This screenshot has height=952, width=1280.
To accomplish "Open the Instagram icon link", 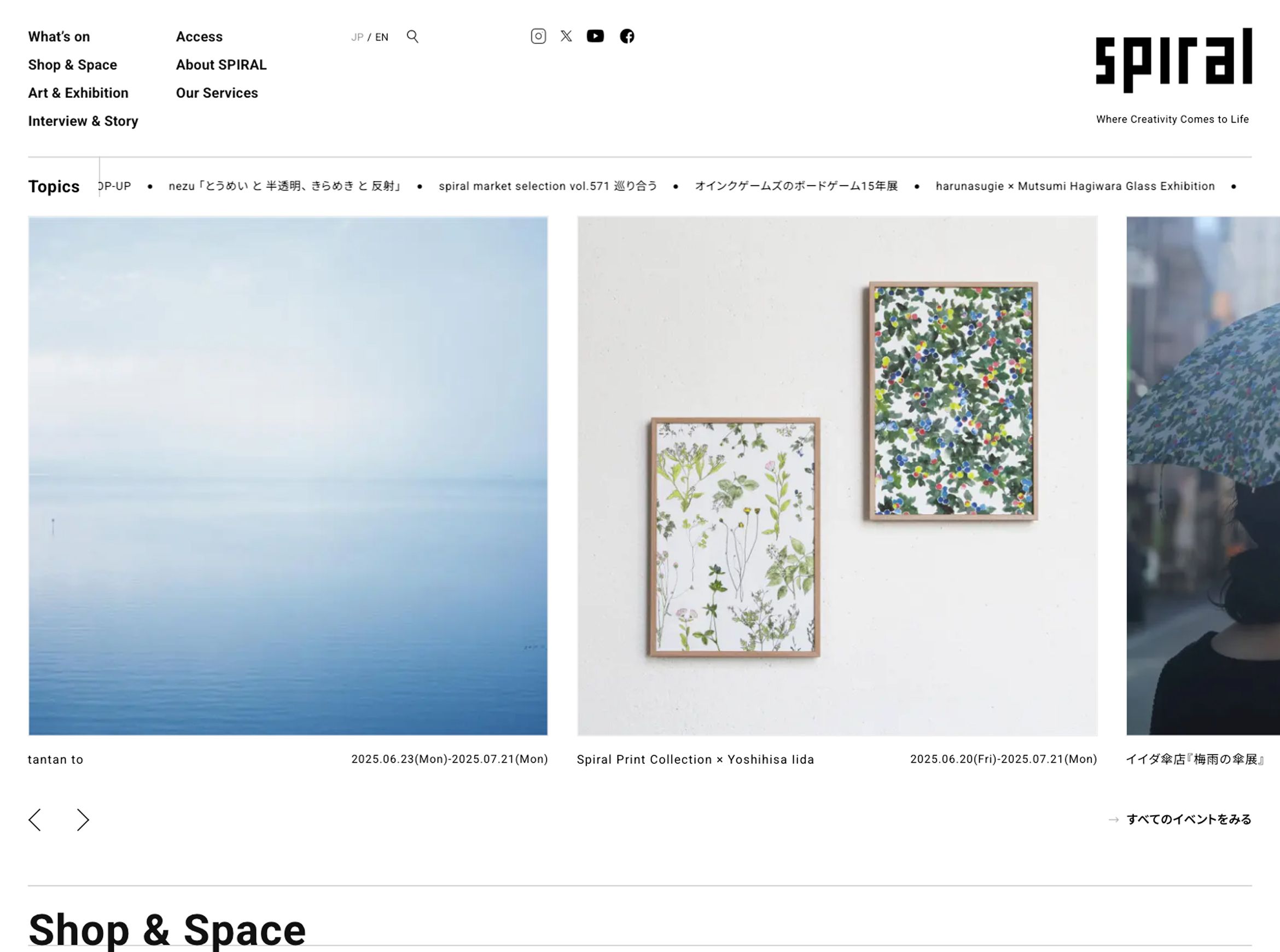I will click(x=538, y=36).
